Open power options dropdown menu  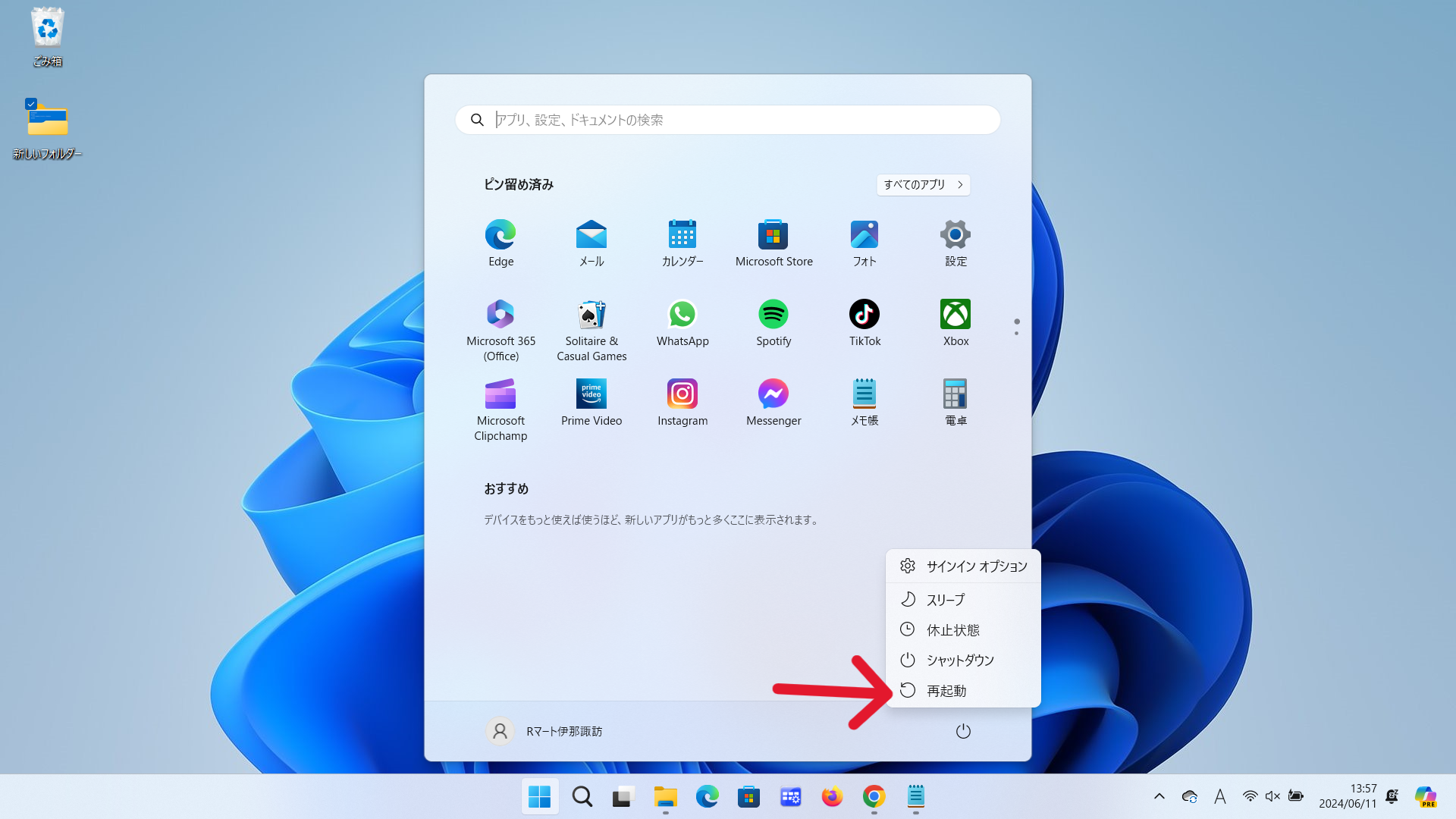coord(962,730)
